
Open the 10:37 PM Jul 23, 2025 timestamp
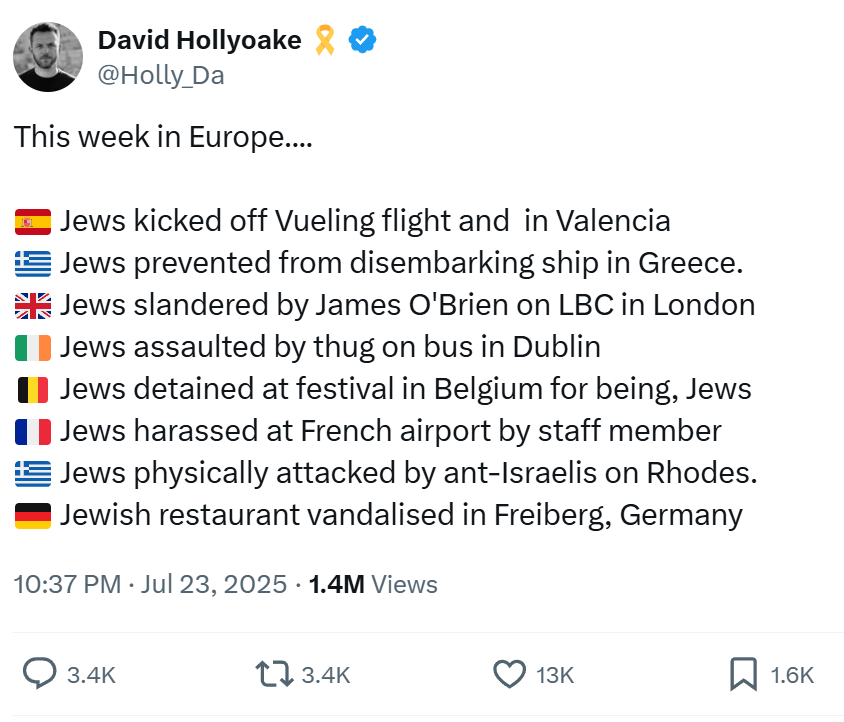click(150, 584)
